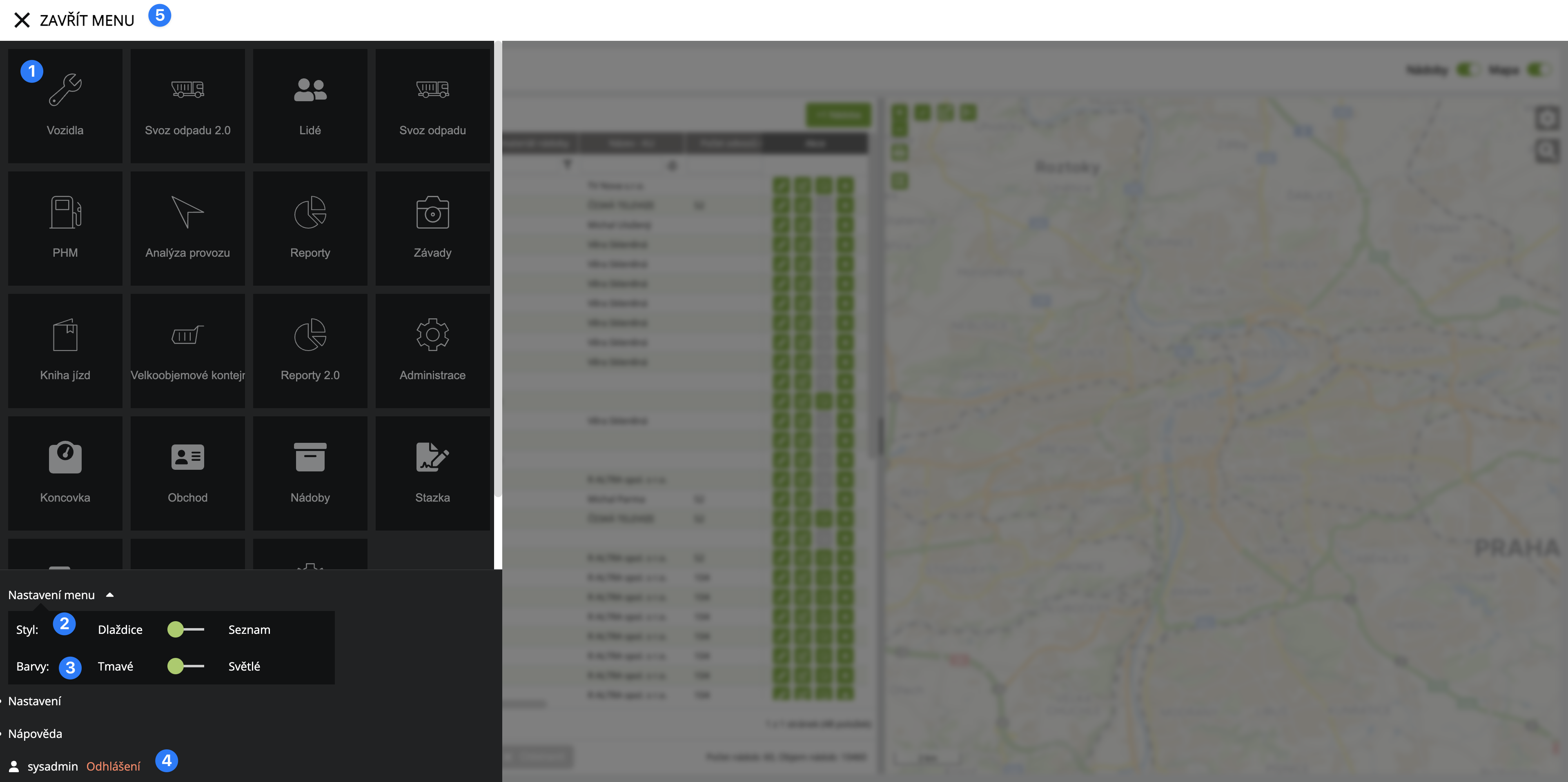This screenshot has width=1568, height=782.
Task: Expand the Nápověda item
Action: point(35,733)
